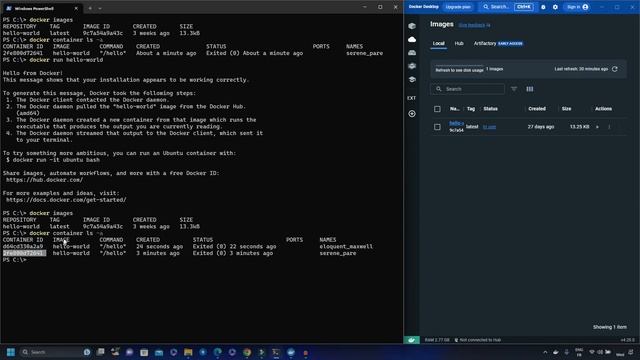
Task: Open the hello-world image name link
Action: pos(456,123)
